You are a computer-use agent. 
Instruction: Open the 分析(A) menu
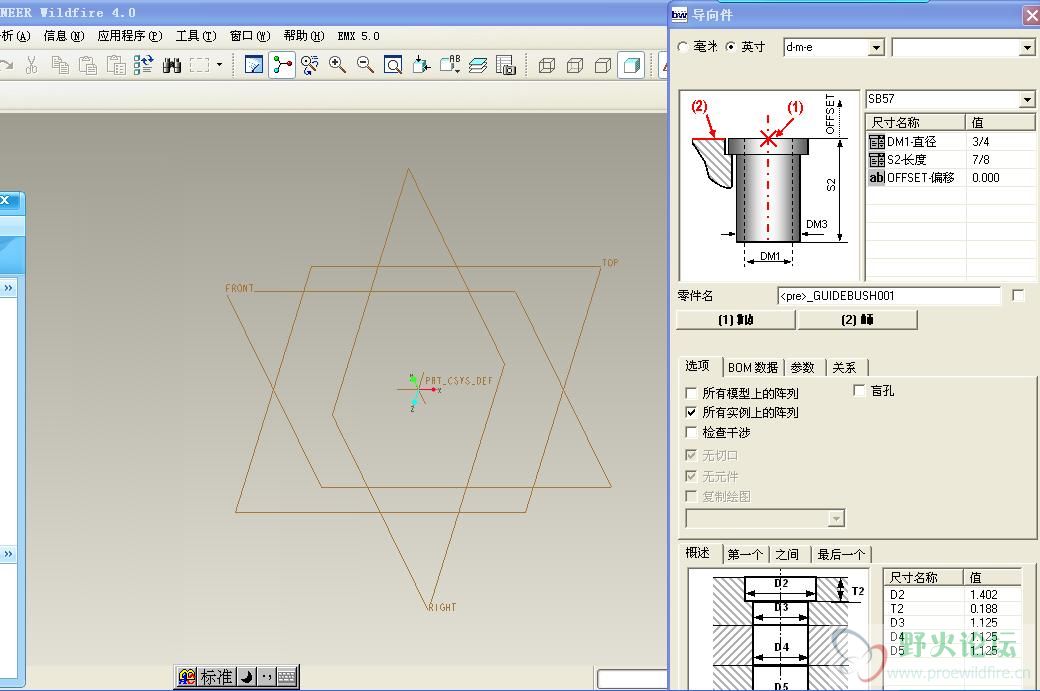tap(15, 36)
